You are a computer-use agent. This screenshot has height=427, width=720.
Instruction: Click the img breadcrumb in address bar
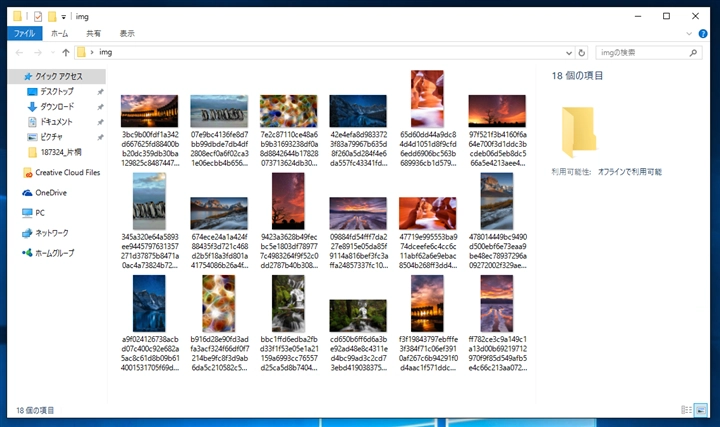coord(106,52)
